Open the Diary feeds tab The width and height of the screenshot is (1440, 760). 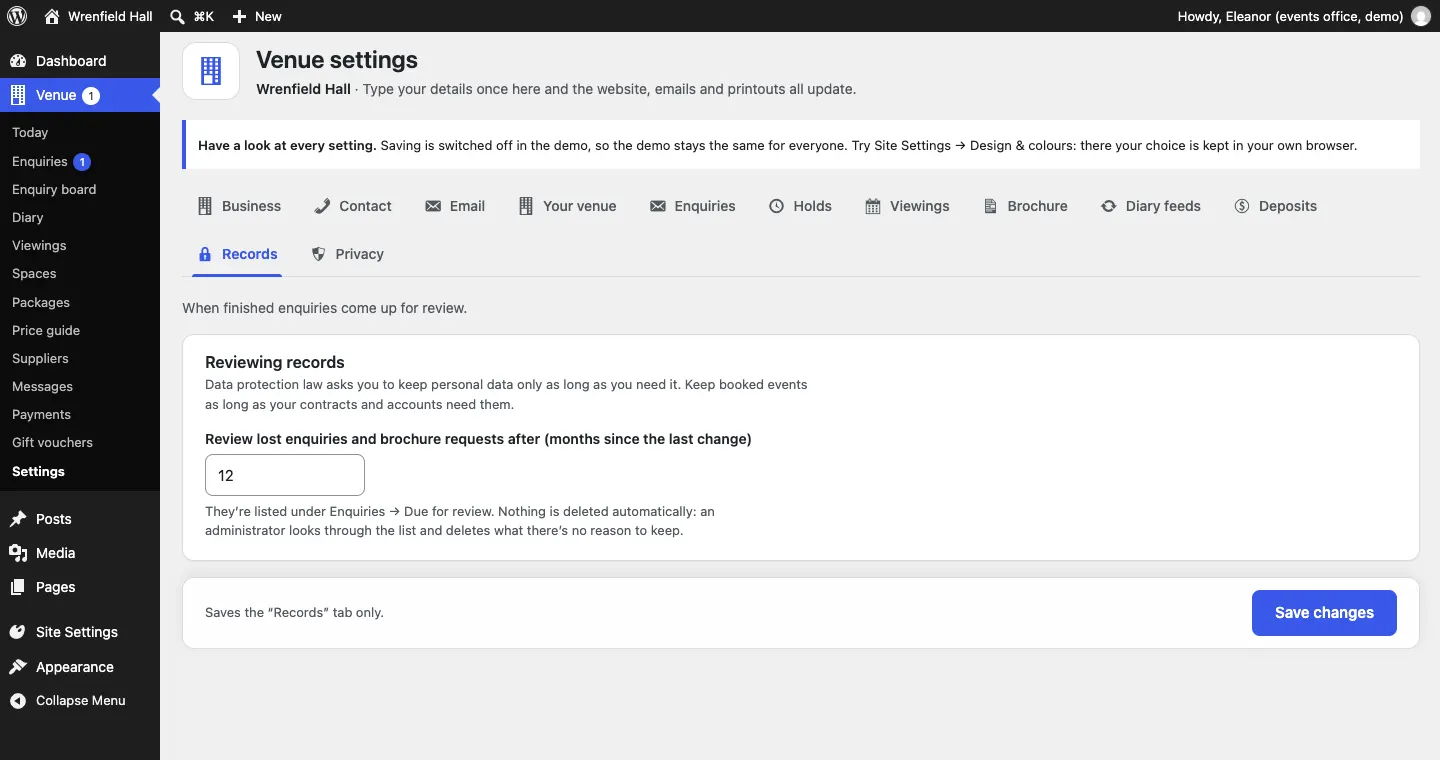(1151, 206)
